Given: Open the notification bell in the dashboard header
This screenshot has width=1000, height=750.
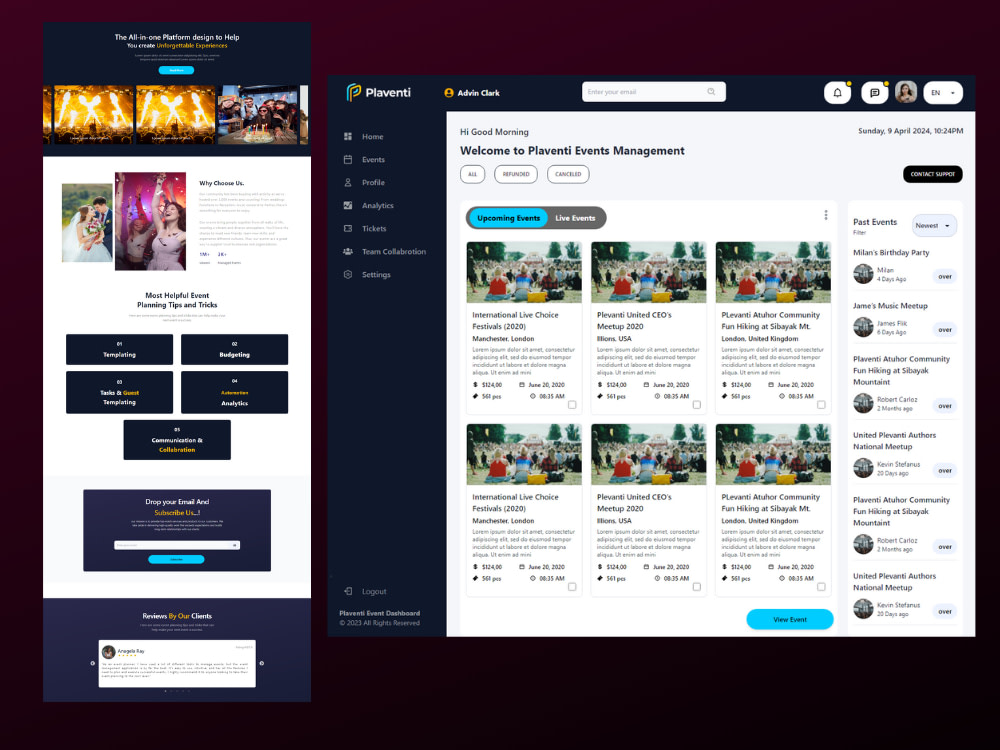Looking at the screenshot, I should (837, 92).
